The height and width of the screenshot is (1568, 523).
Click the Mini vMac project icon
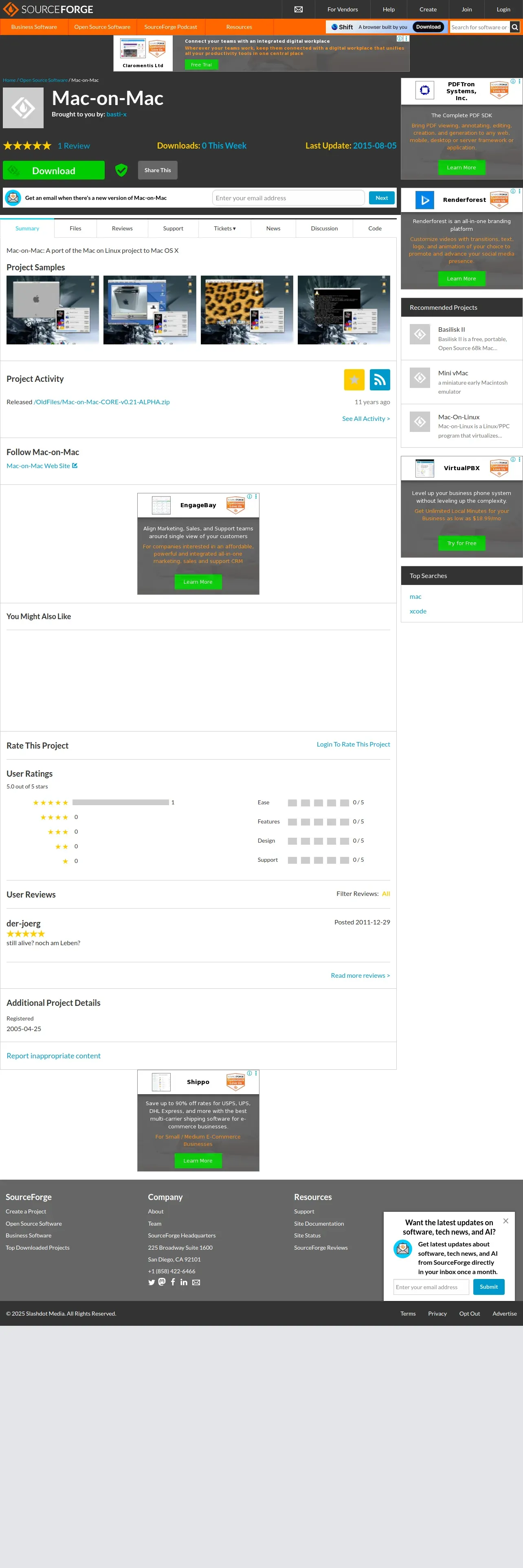420,377
